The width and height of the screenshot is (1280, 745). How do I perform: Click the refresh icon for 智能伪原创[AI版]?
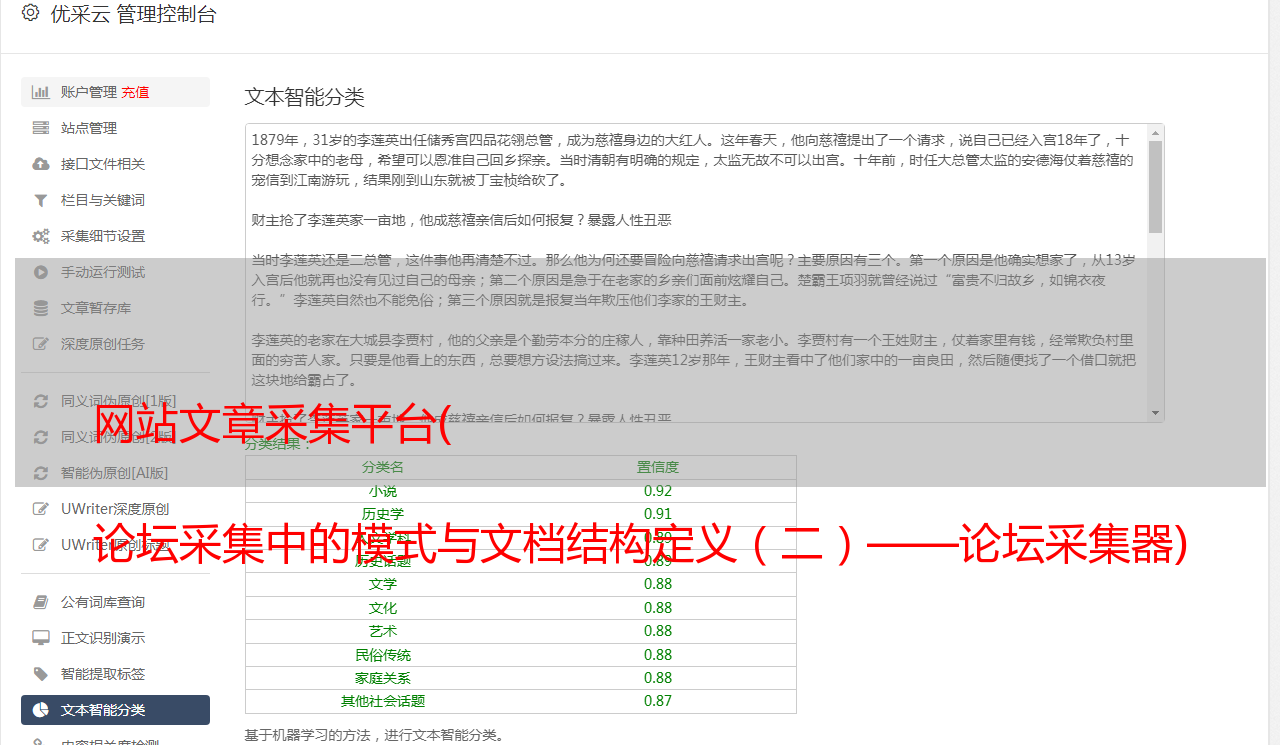pyautogui.click(x=41, y=473)
